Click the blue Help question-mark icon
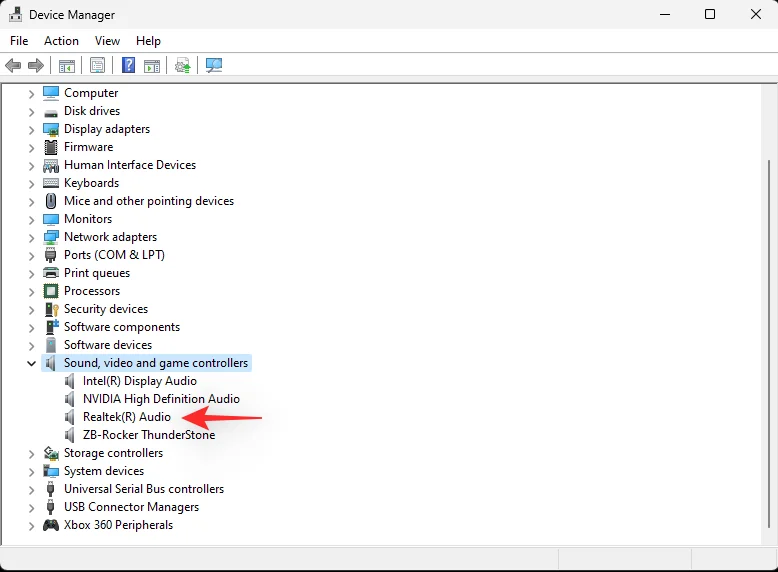Viewport: 778px width, 572px height. pos(129,65)
